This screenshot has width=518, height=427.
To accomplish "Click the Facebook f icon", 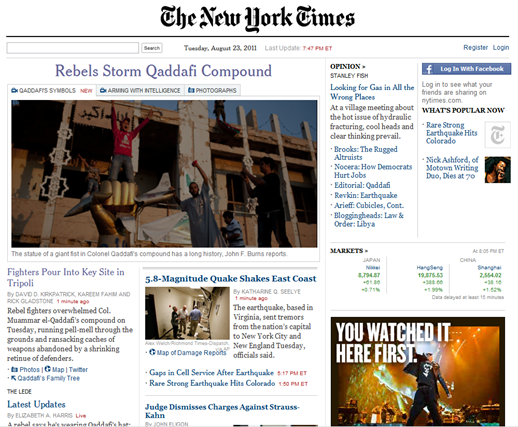I will 429,69.
